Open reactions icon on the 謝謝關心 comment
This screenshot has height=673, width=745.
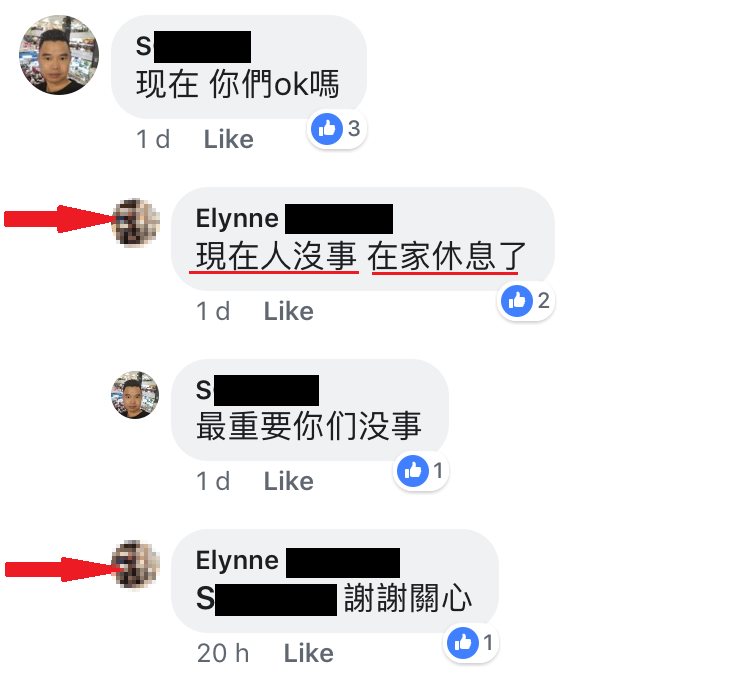pos(463,643)
